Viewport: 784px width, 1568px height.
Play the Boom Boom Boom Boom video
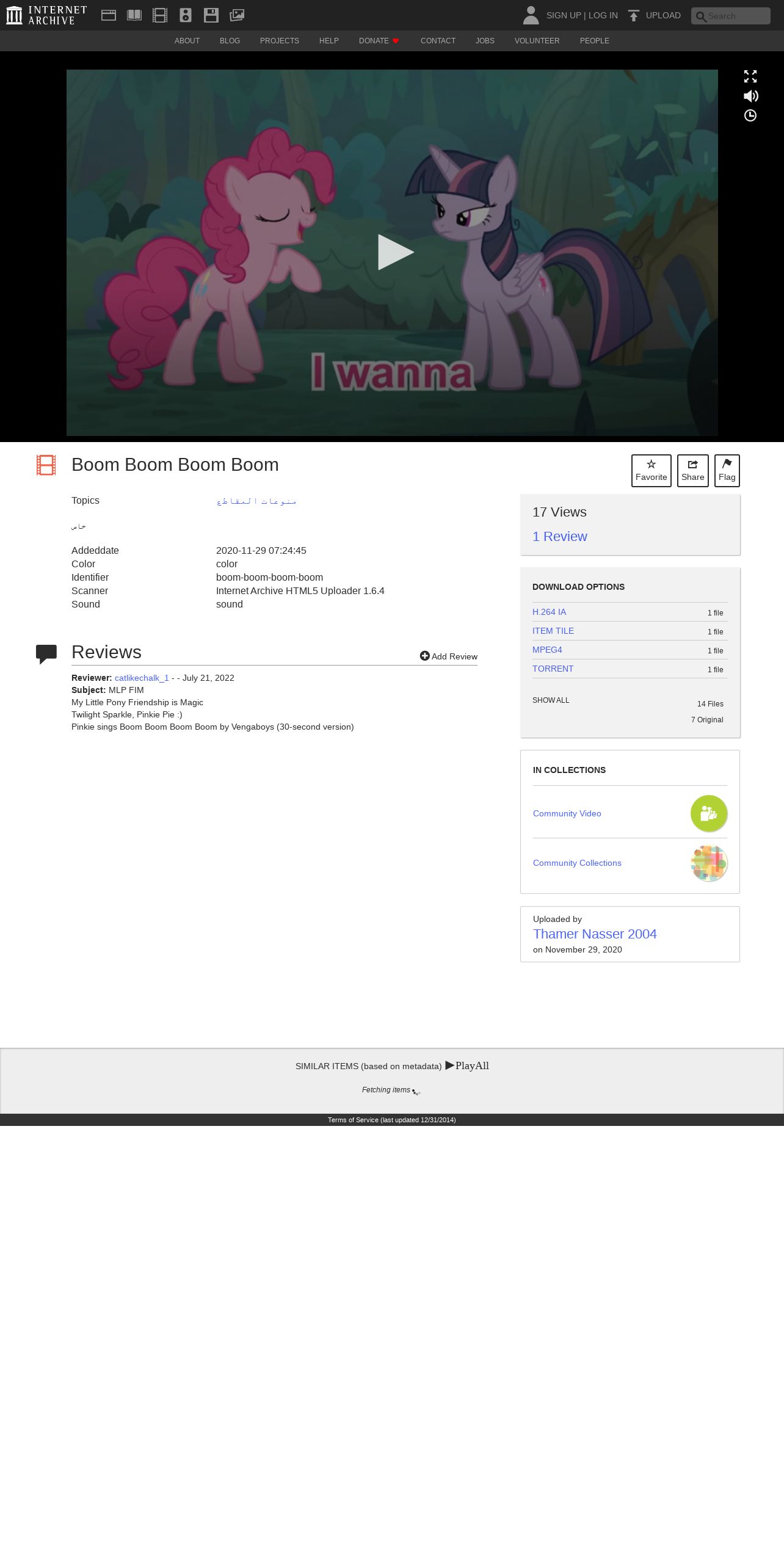[395, 252]
